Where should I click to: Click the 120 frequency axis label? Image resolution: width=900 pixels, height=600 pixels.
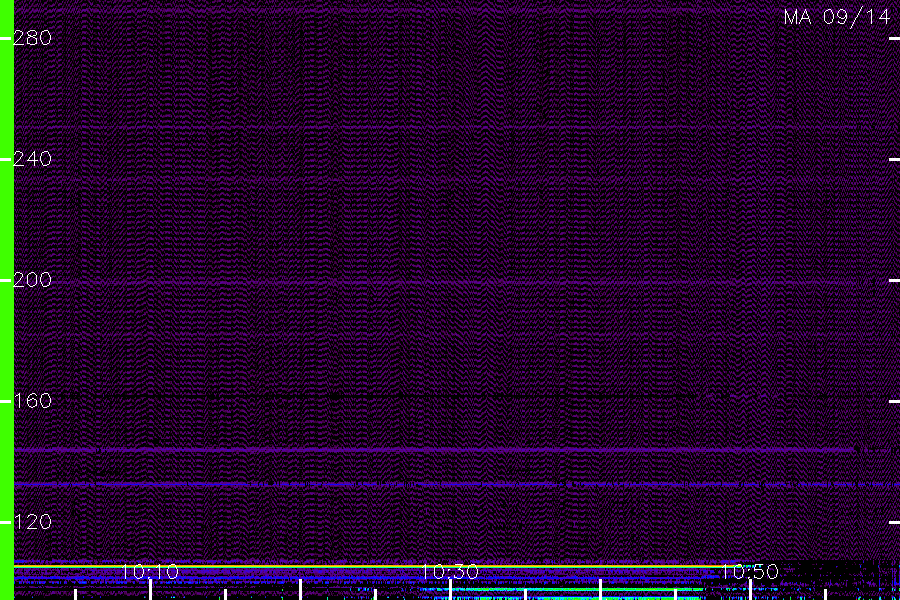[x=32, y=522]
